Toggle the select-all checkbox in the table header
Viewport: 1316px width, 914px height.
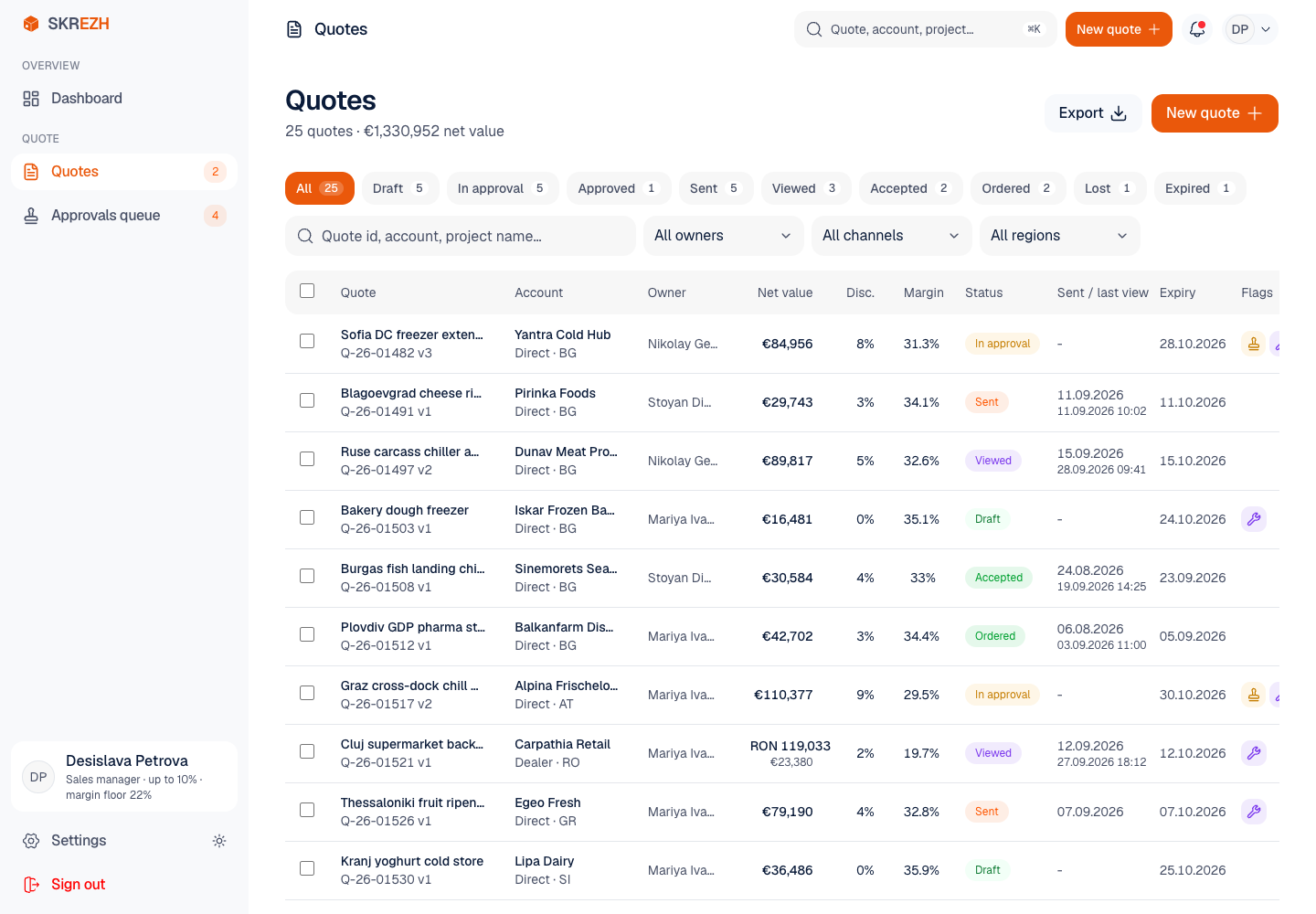[307, 291]
